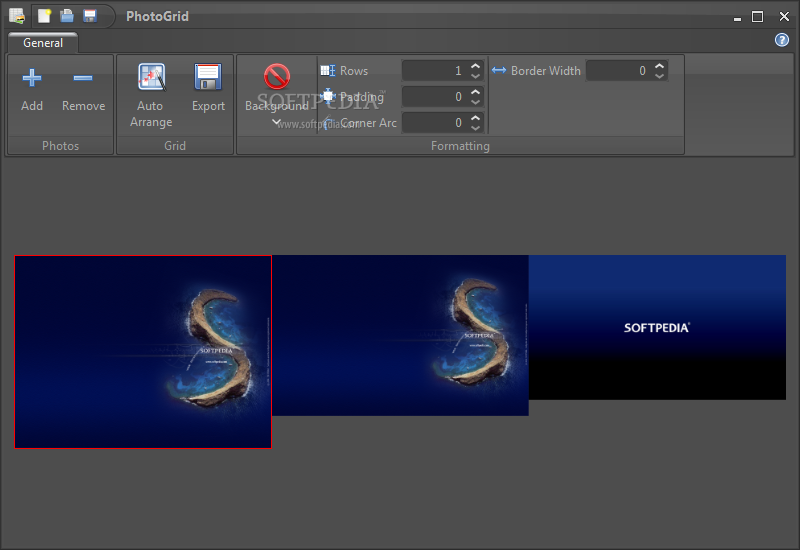Click the Open file icon in quick access bar
The image size is (800, 550).
67,16
